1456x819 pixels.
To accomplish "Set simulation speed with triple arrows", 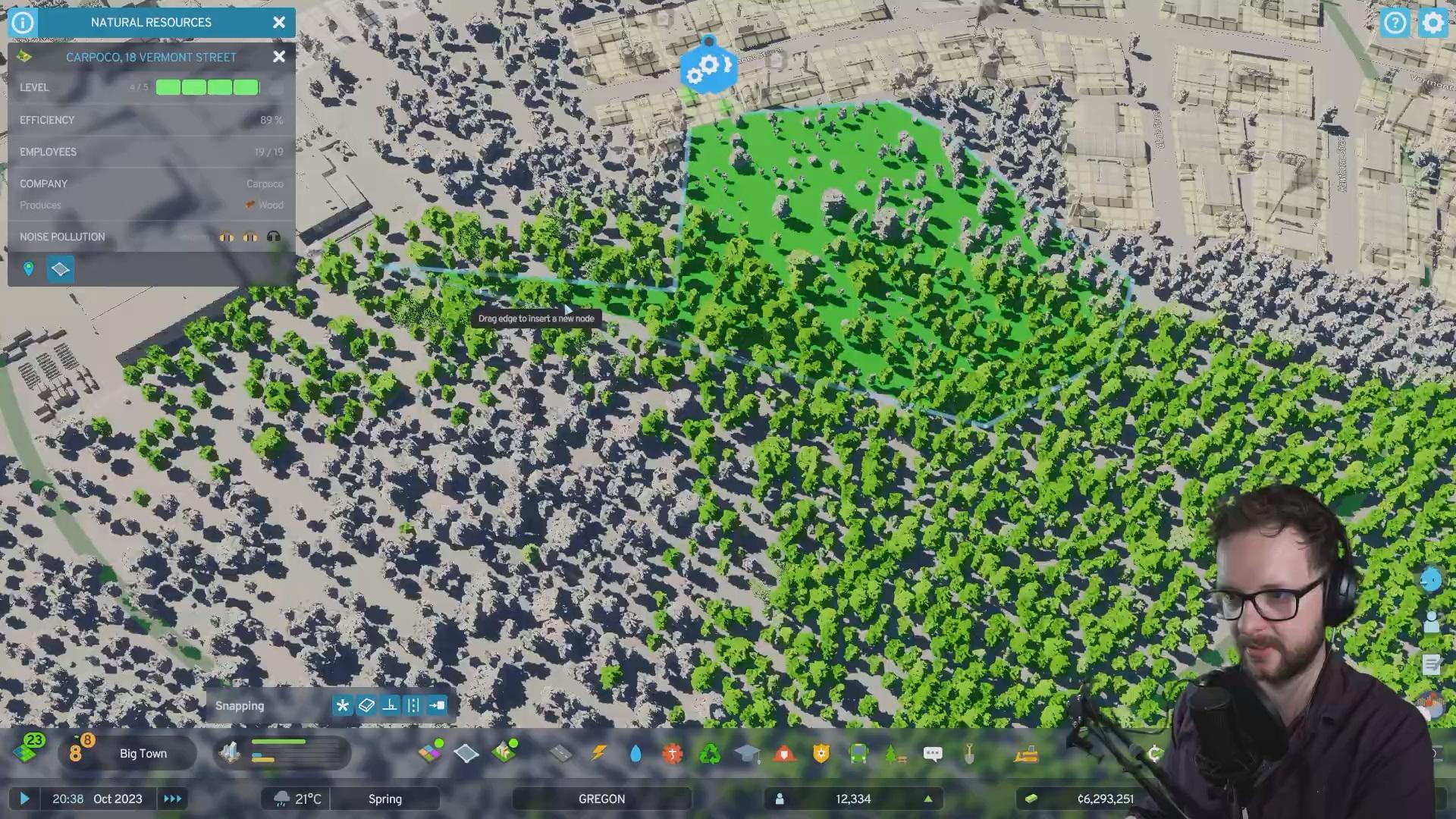I will (172, 799).
